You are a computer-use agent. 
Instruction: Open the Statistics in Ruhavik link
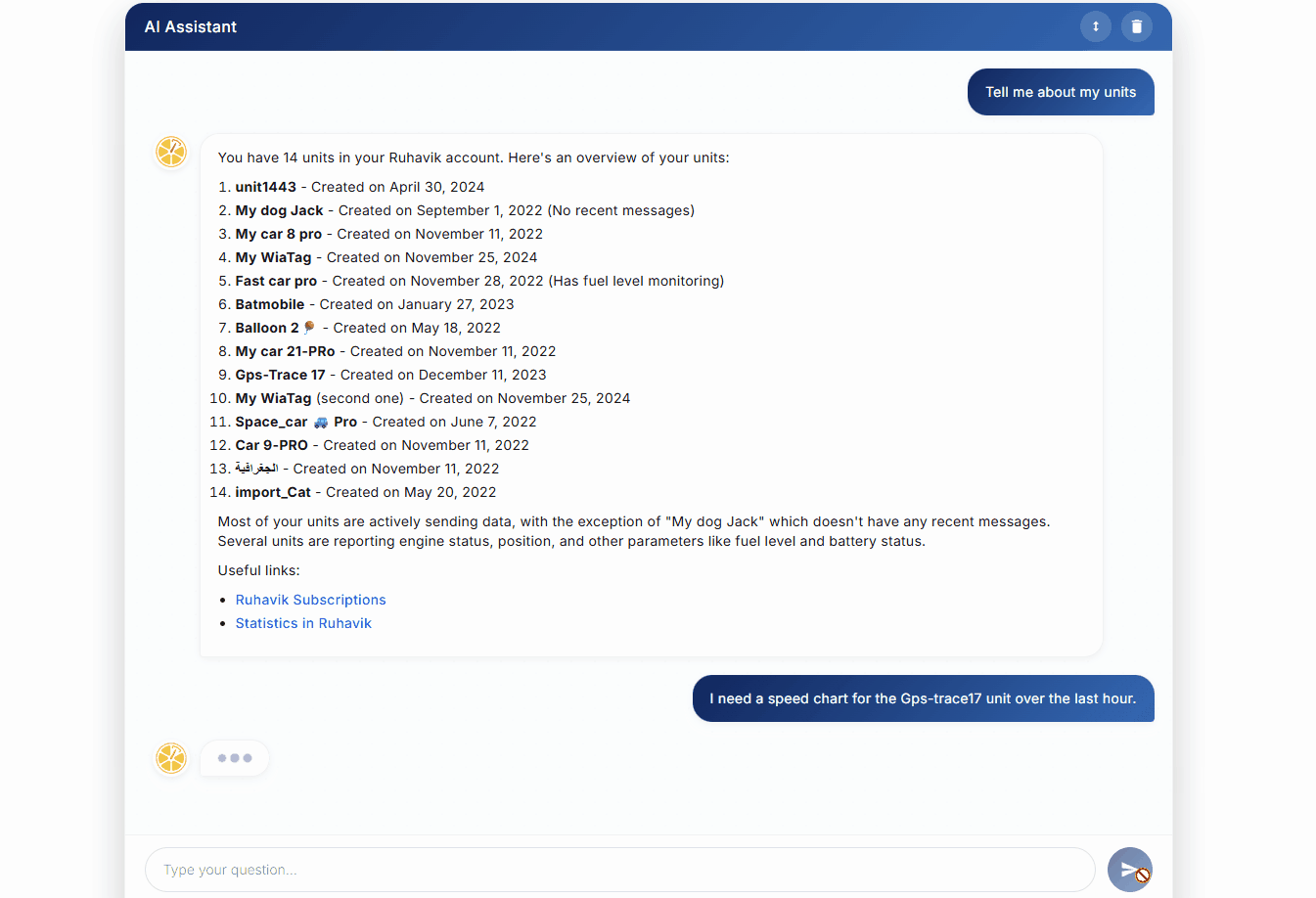(x=303, y=623)
